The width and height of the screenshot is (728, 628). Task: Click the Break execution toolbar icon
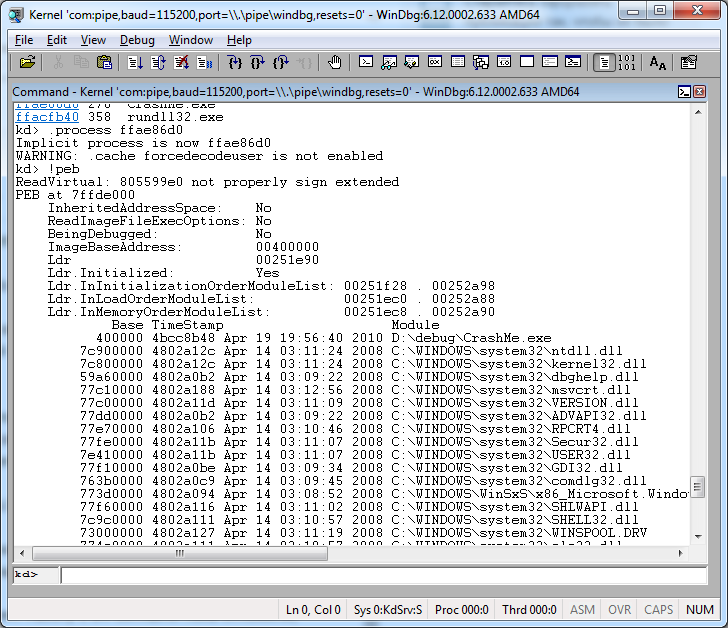tap(205, 62)
